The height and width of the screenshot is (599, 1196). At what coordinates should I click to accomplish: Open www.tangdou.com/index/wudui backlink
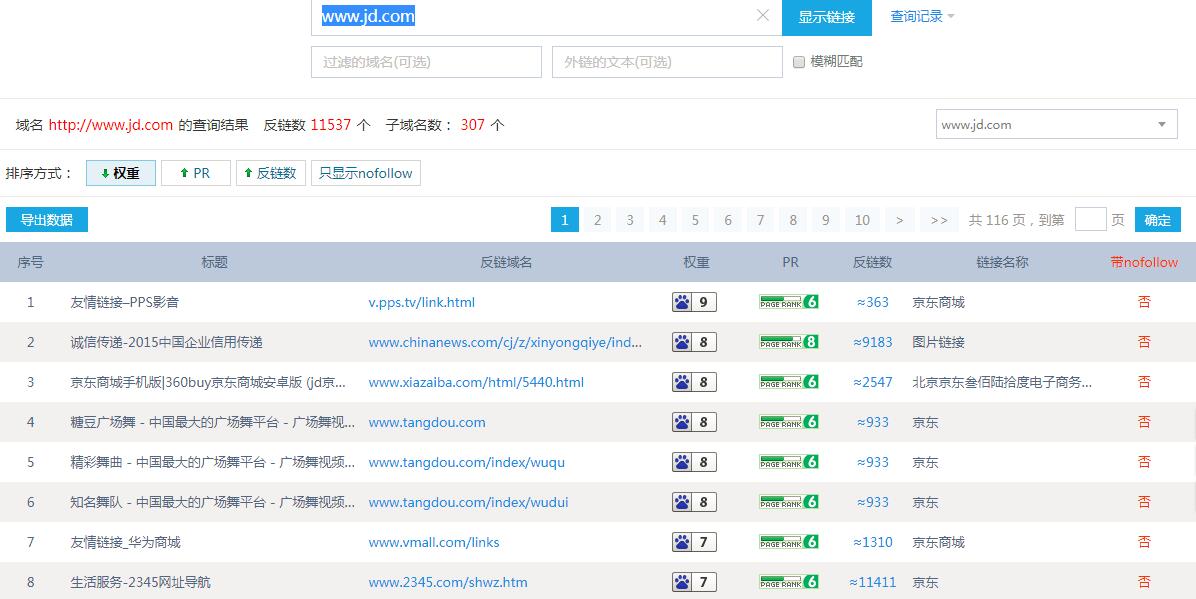(468, 502)
